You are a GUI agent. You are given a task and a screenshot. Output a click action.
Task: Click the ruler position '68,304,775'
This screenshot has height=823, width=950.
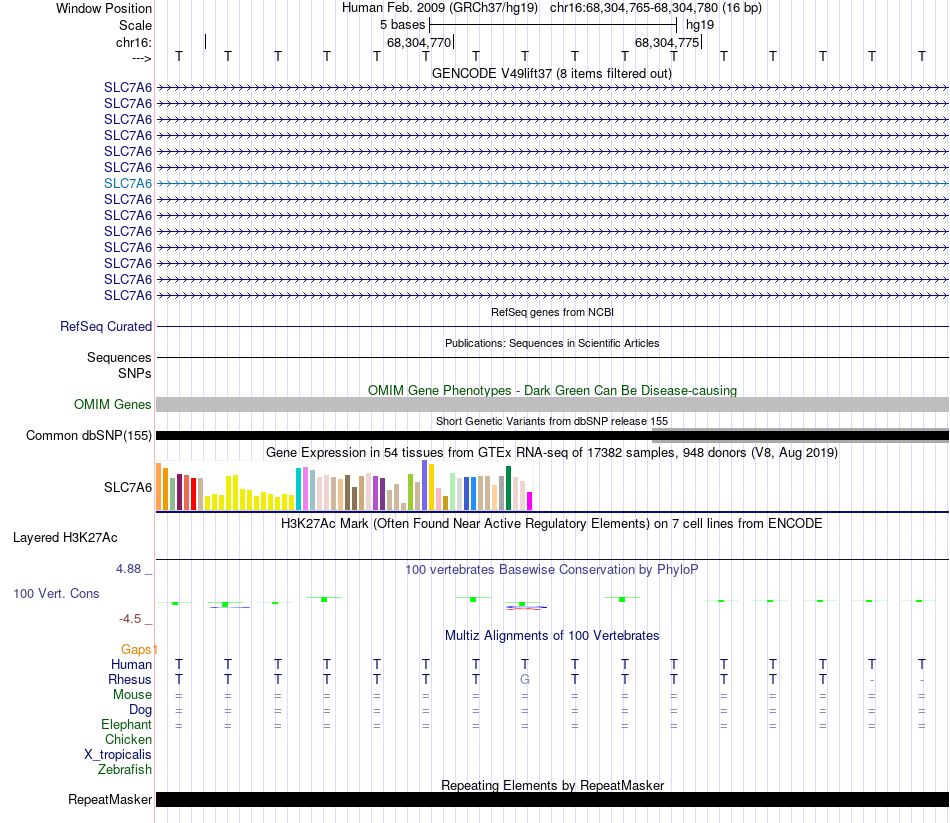[667, 42]
